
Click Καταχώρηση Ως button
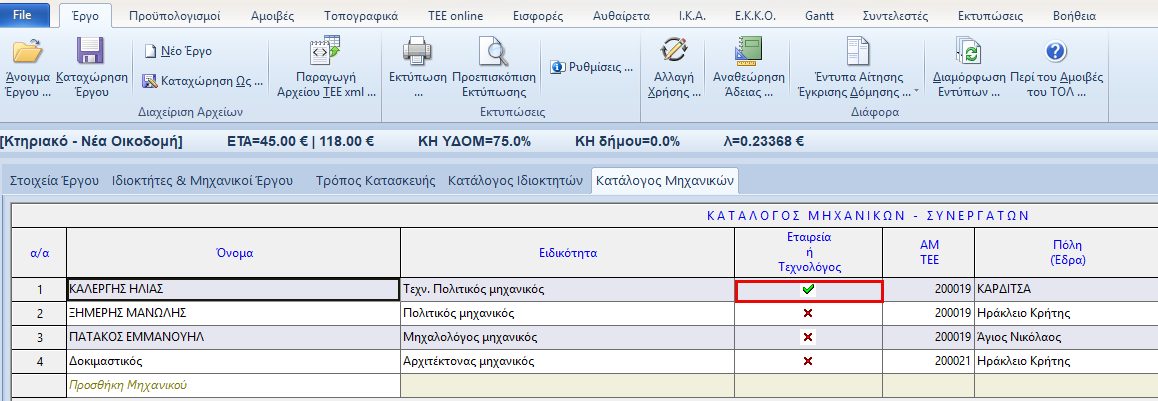204,81
